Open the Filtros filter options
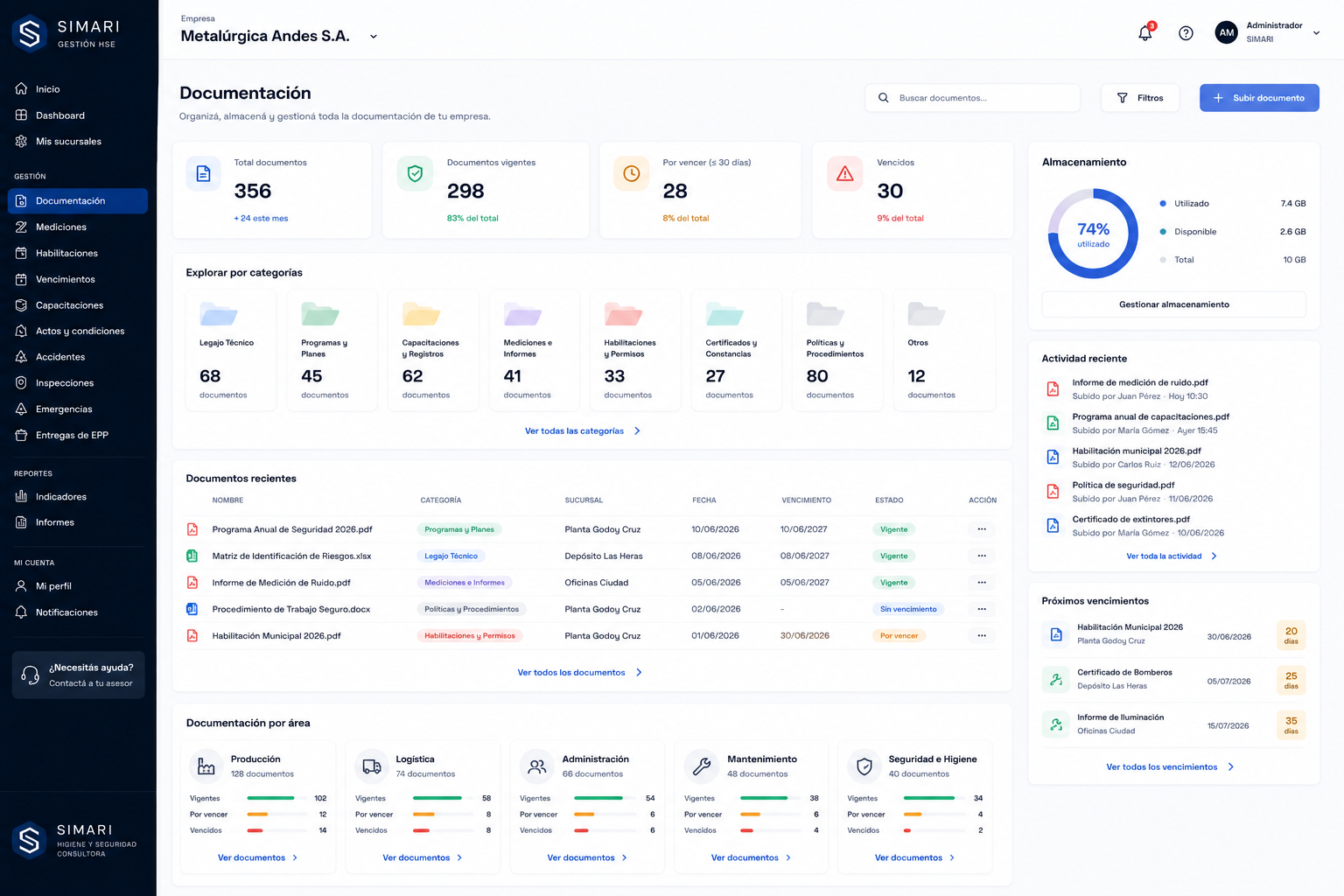1344x896 pixels. [x=1140, y=98]
